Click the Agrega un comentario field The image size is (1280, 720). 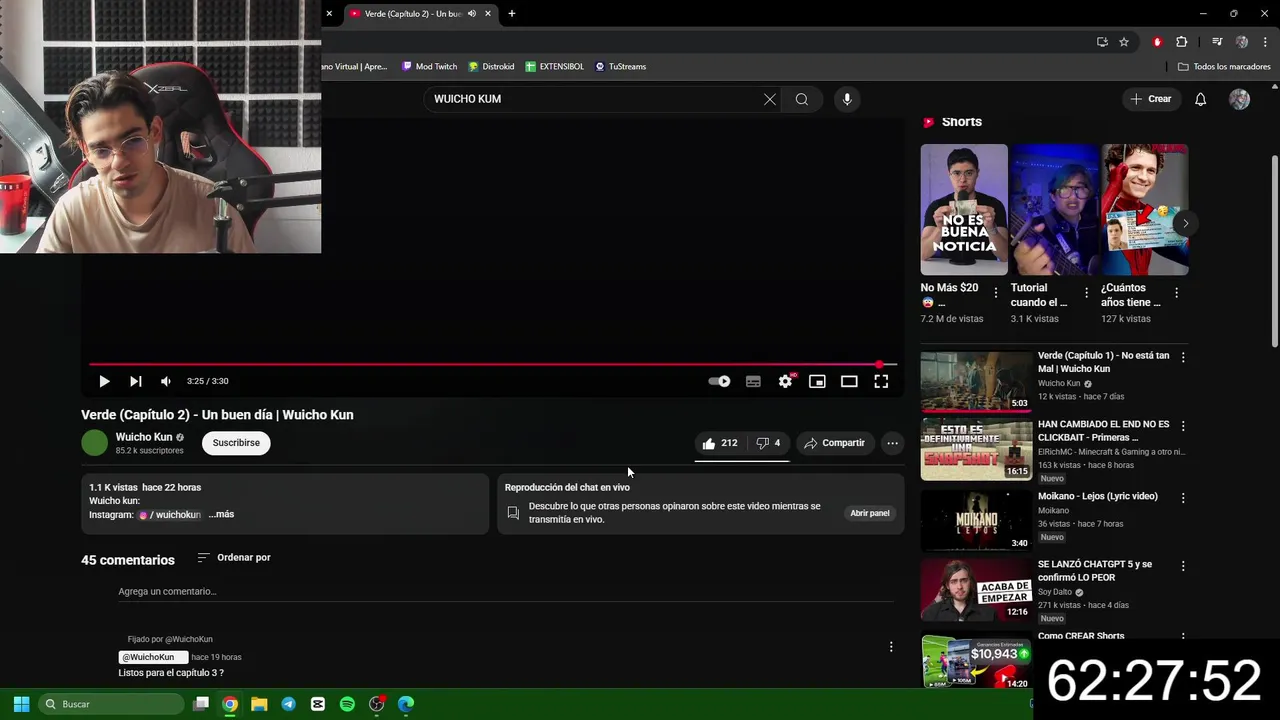coord(505,591)
